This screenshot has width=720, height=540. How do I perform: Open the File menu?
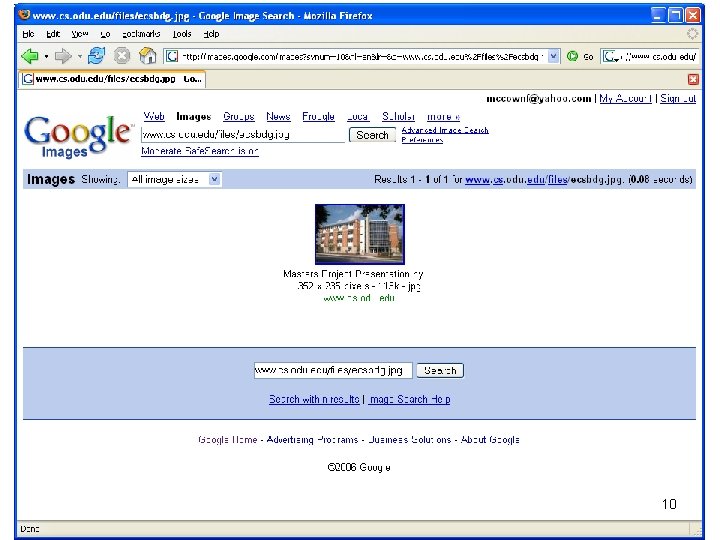[28, 34]
